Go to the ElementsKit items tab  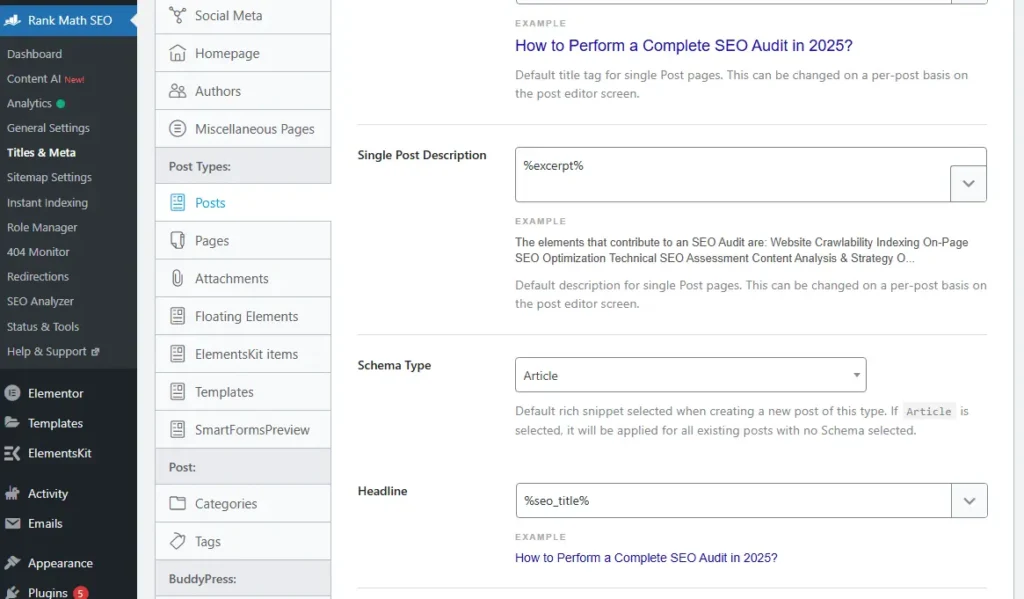243,354
